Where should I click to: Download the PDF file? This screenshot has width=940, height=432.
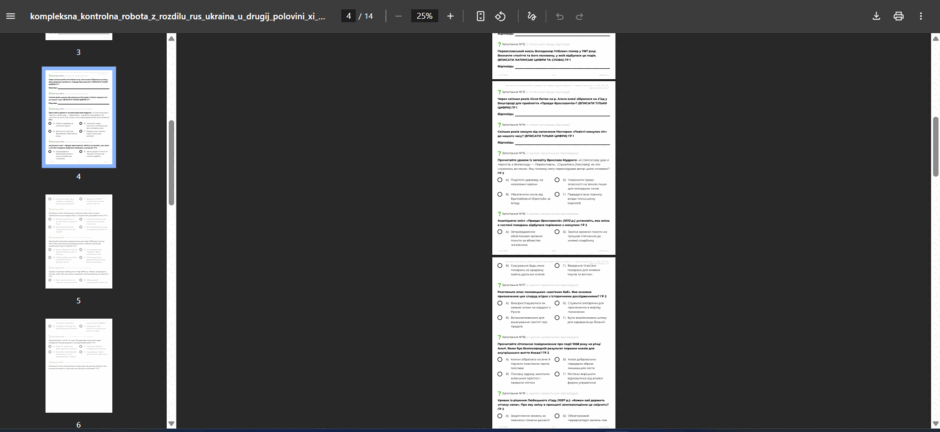[876, 16]
